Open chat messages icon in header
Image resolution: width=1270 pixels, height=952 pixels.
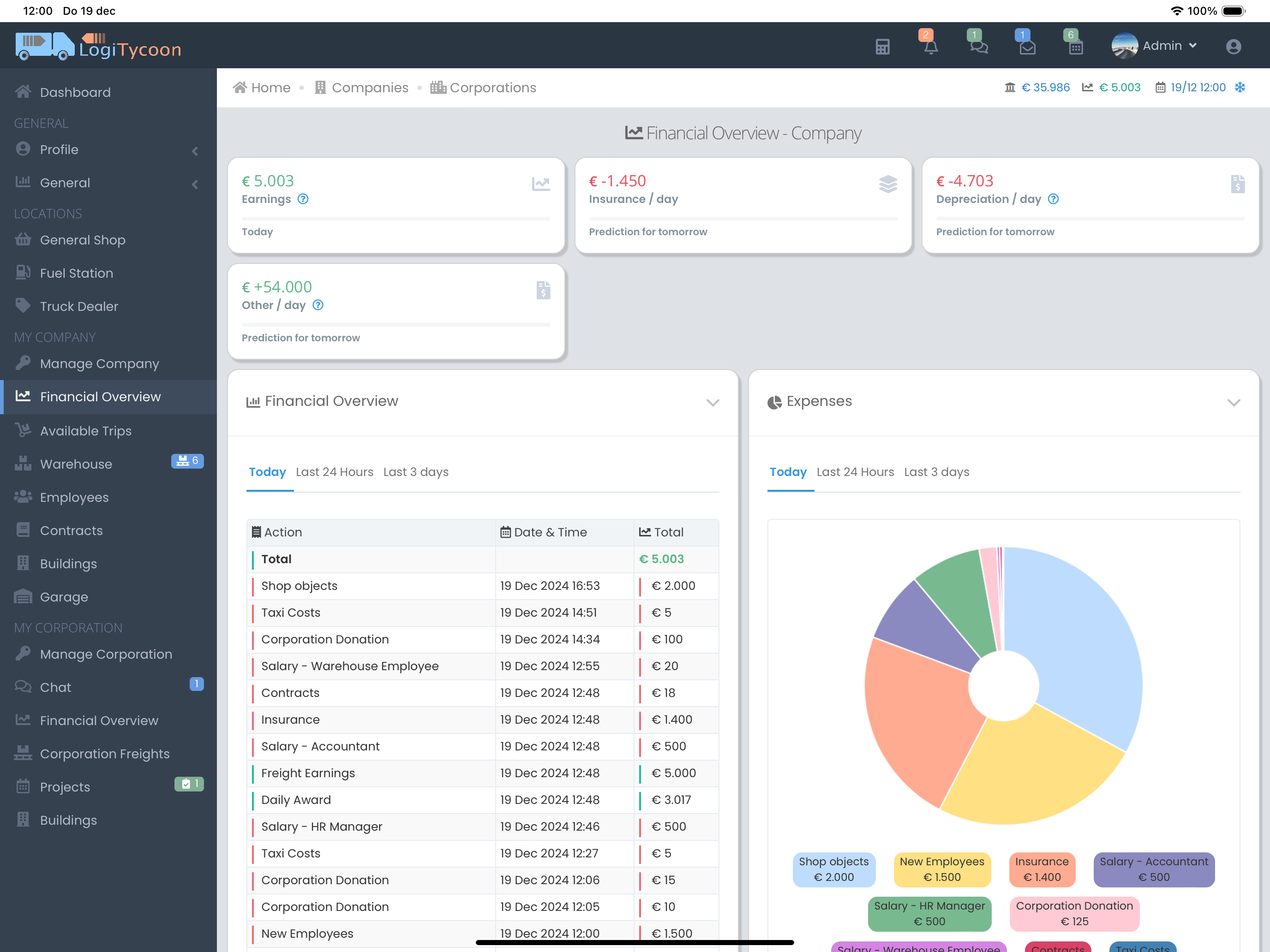(979, 47)
